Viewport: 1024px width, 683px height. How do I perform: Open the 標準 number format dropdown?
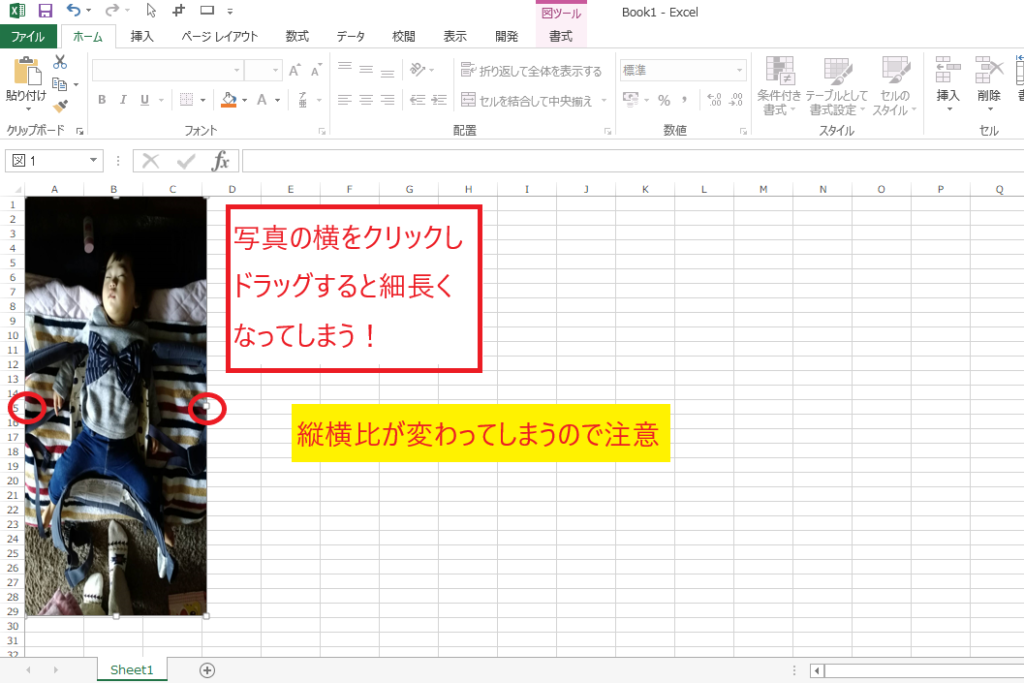pyautogui.click(x=740, y=70)
